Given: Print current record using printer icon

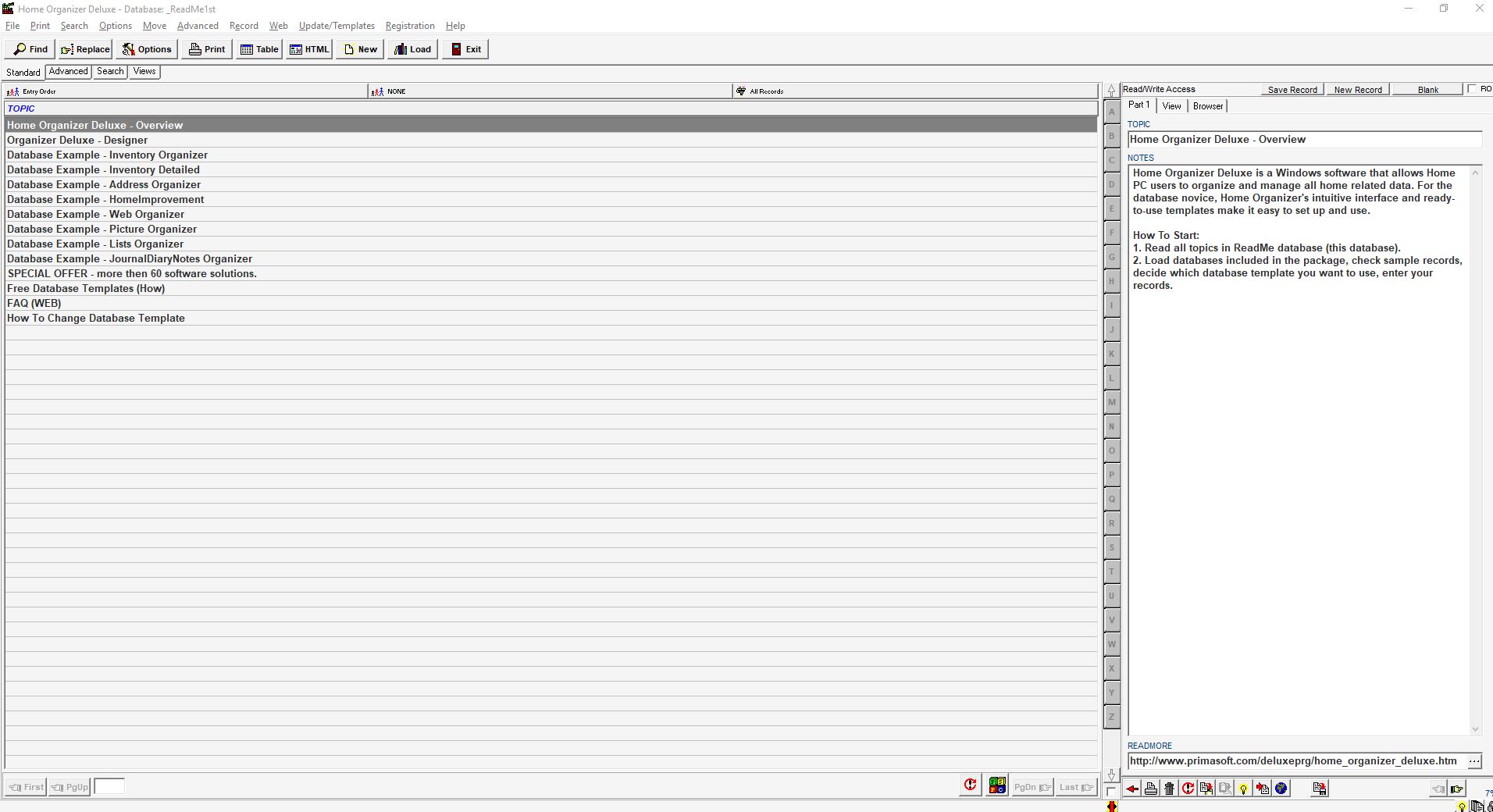Looking at the screenshot, I should [x=1151, y=789].
